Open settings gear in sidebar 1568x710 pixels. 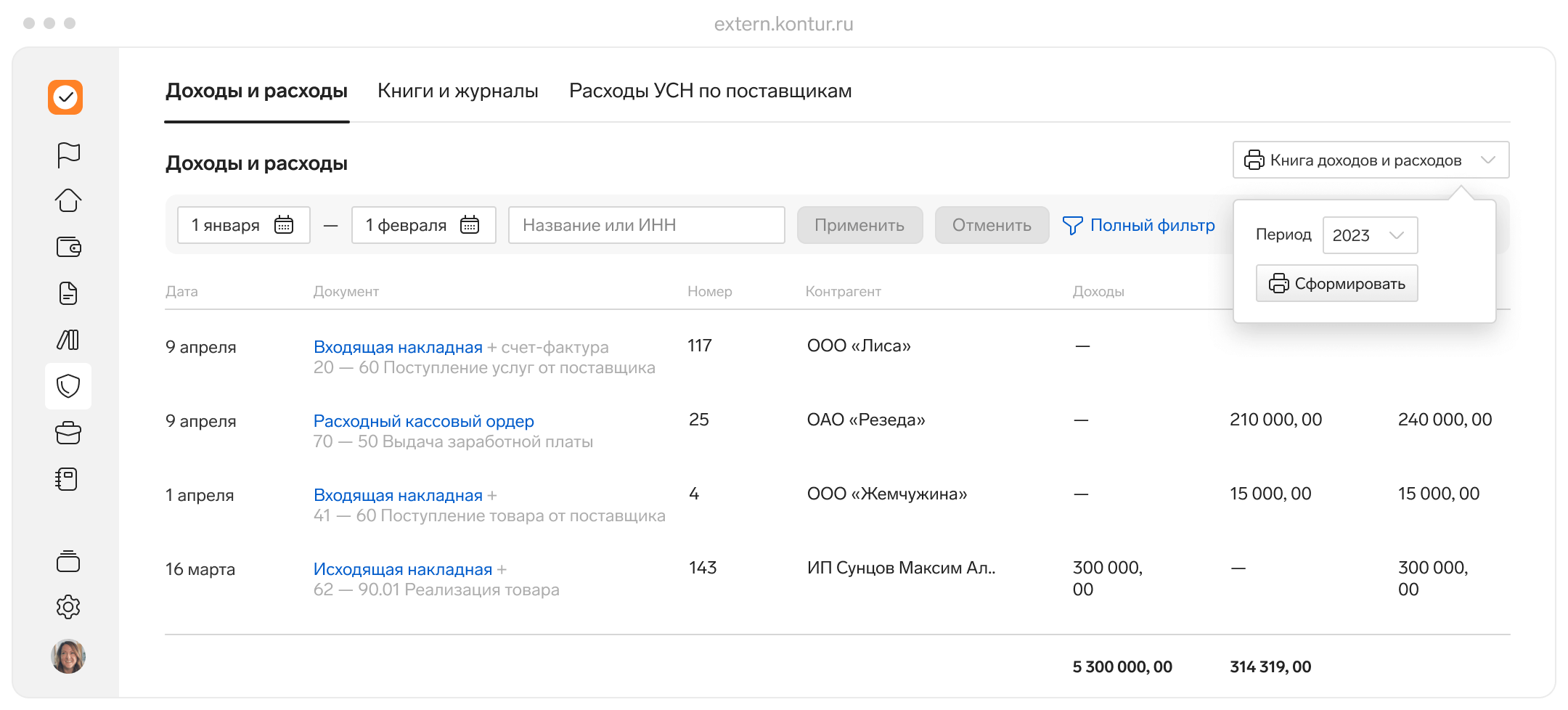point(68,607)
